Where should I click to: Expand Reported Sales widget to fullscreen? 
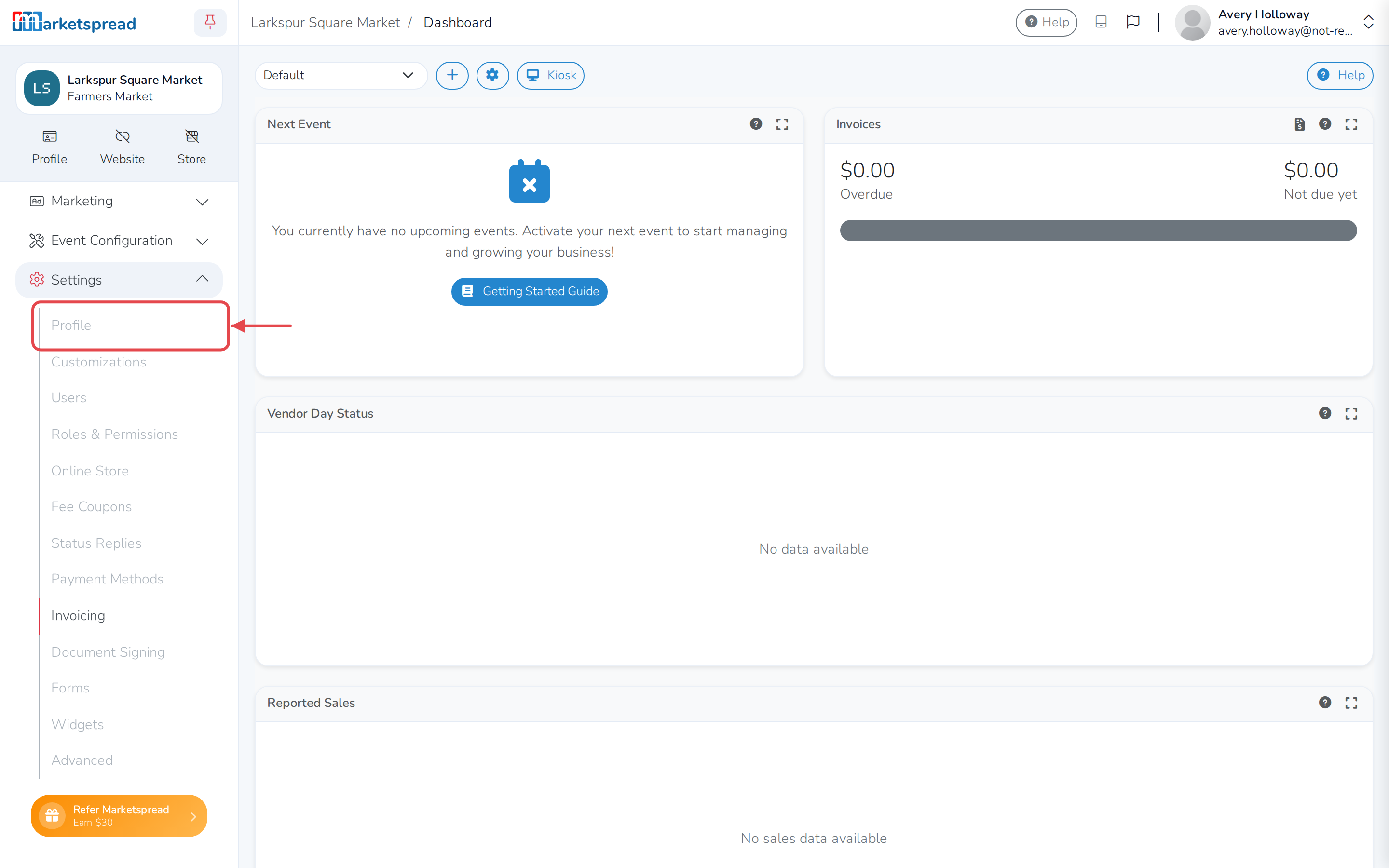[x=1351, y=703]
